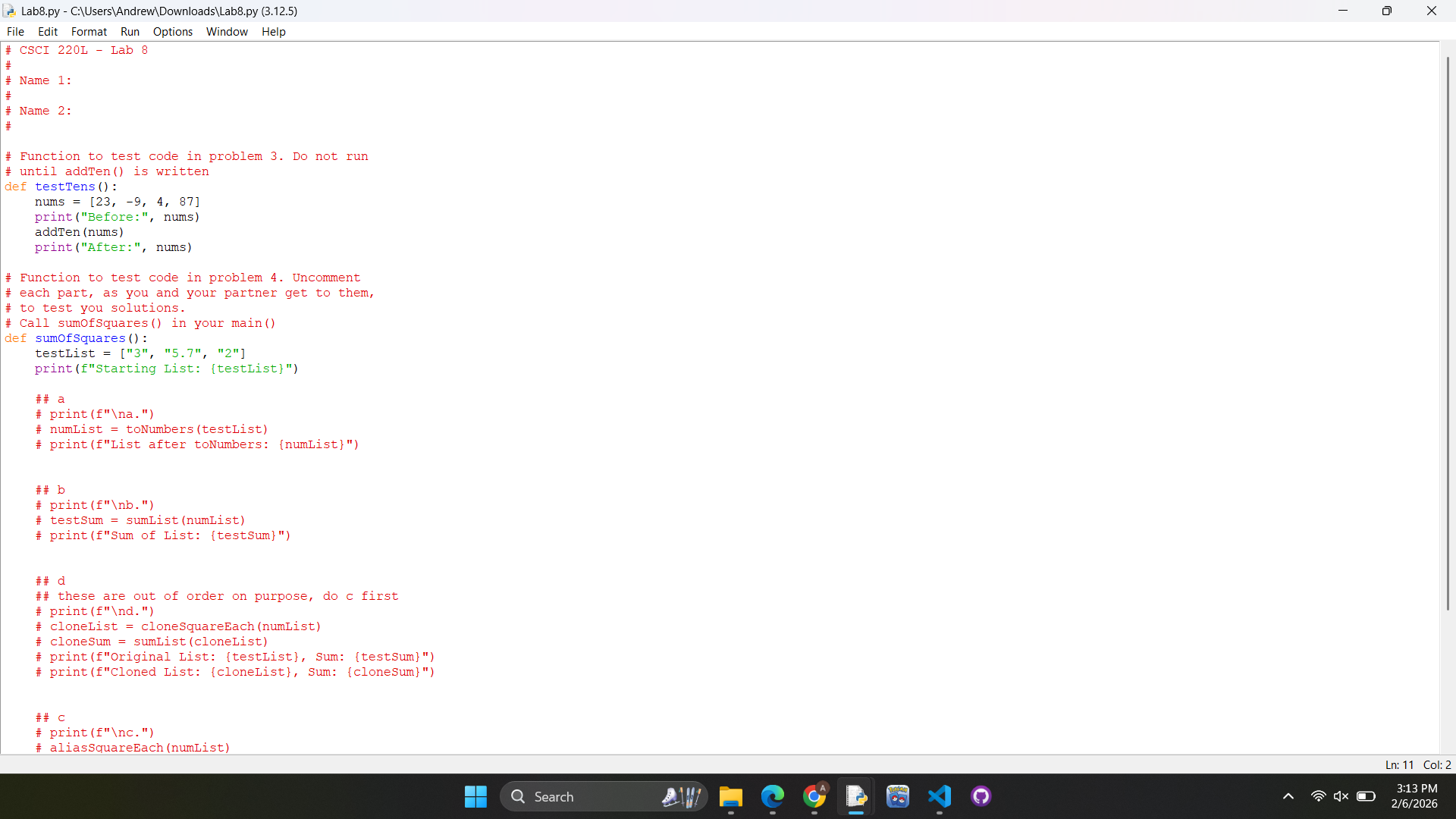The image size is (1456, 819).
Task: Open Visual Studio Code from taskbar
Action: [x=940, y=796]
